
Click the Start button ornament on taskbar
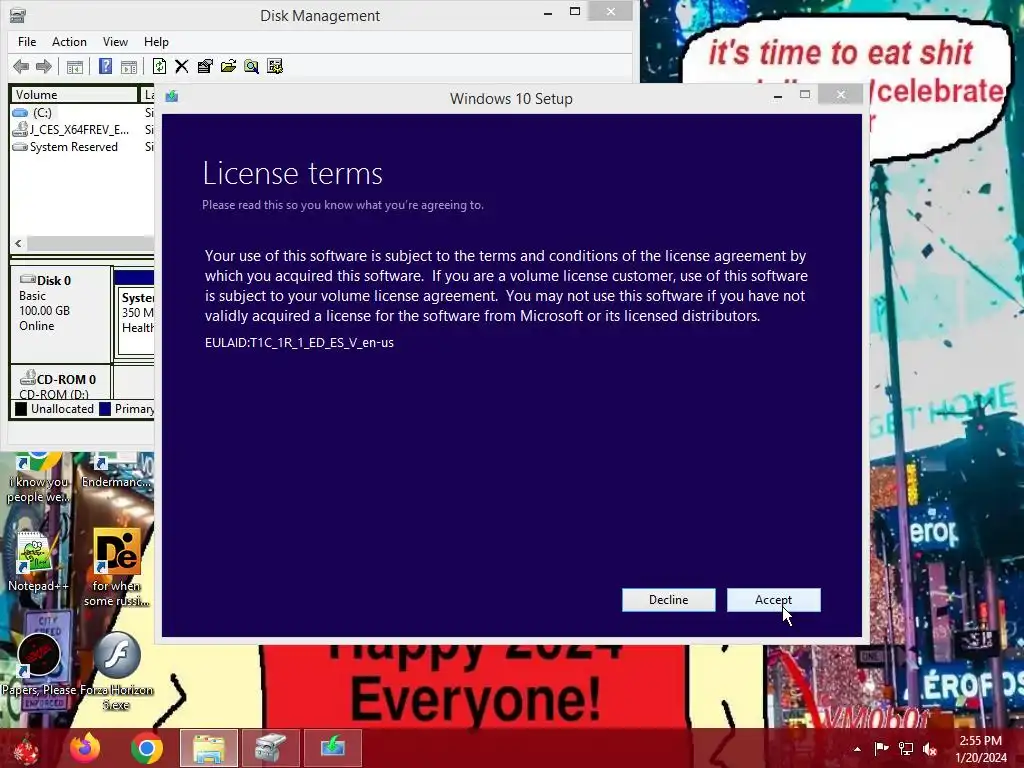coord(25,748)
